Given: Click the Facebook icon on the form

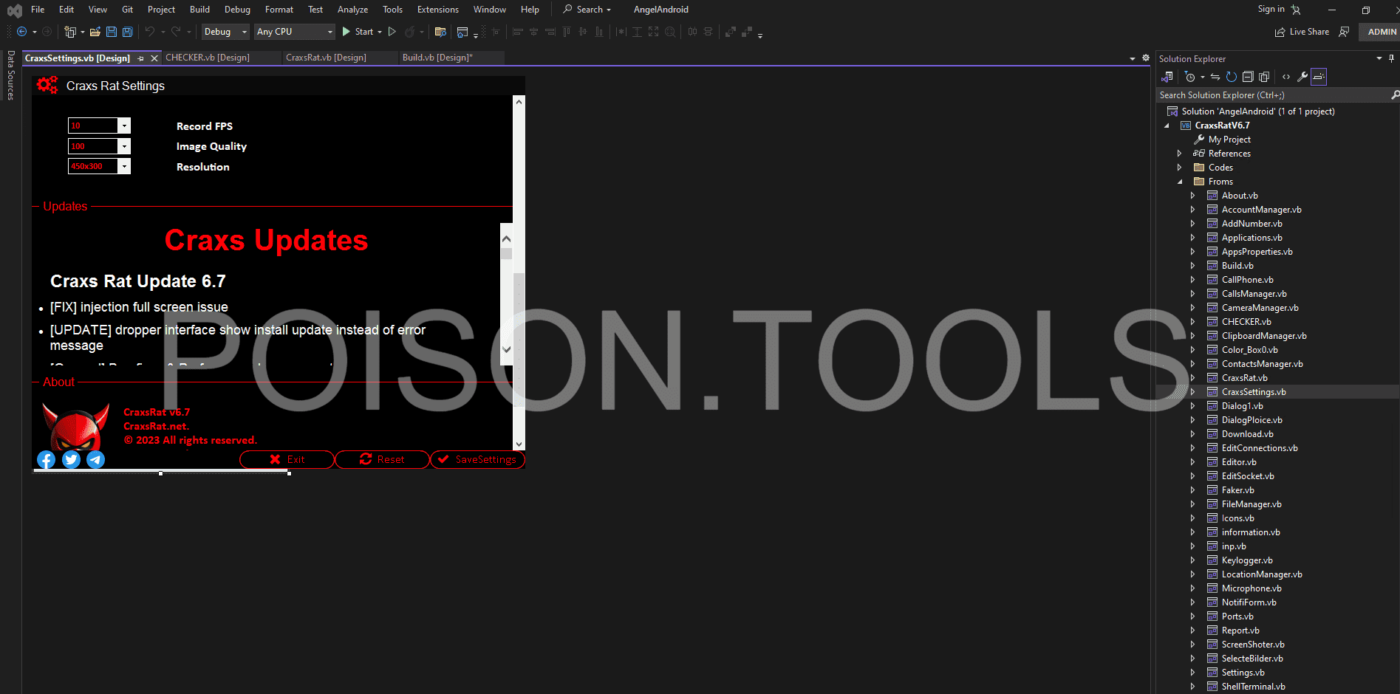Looking at the screenshot, I should [46, 459].
